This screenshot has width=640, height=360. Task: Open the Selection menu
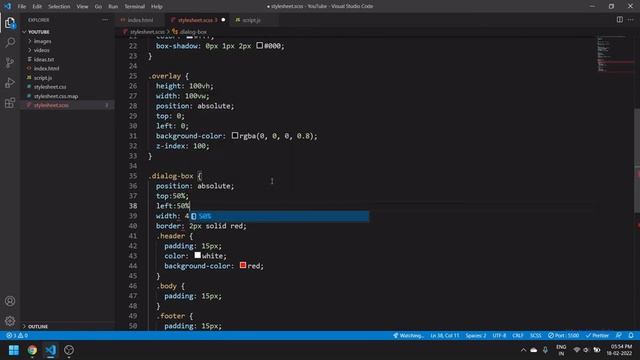pos(59,7)
